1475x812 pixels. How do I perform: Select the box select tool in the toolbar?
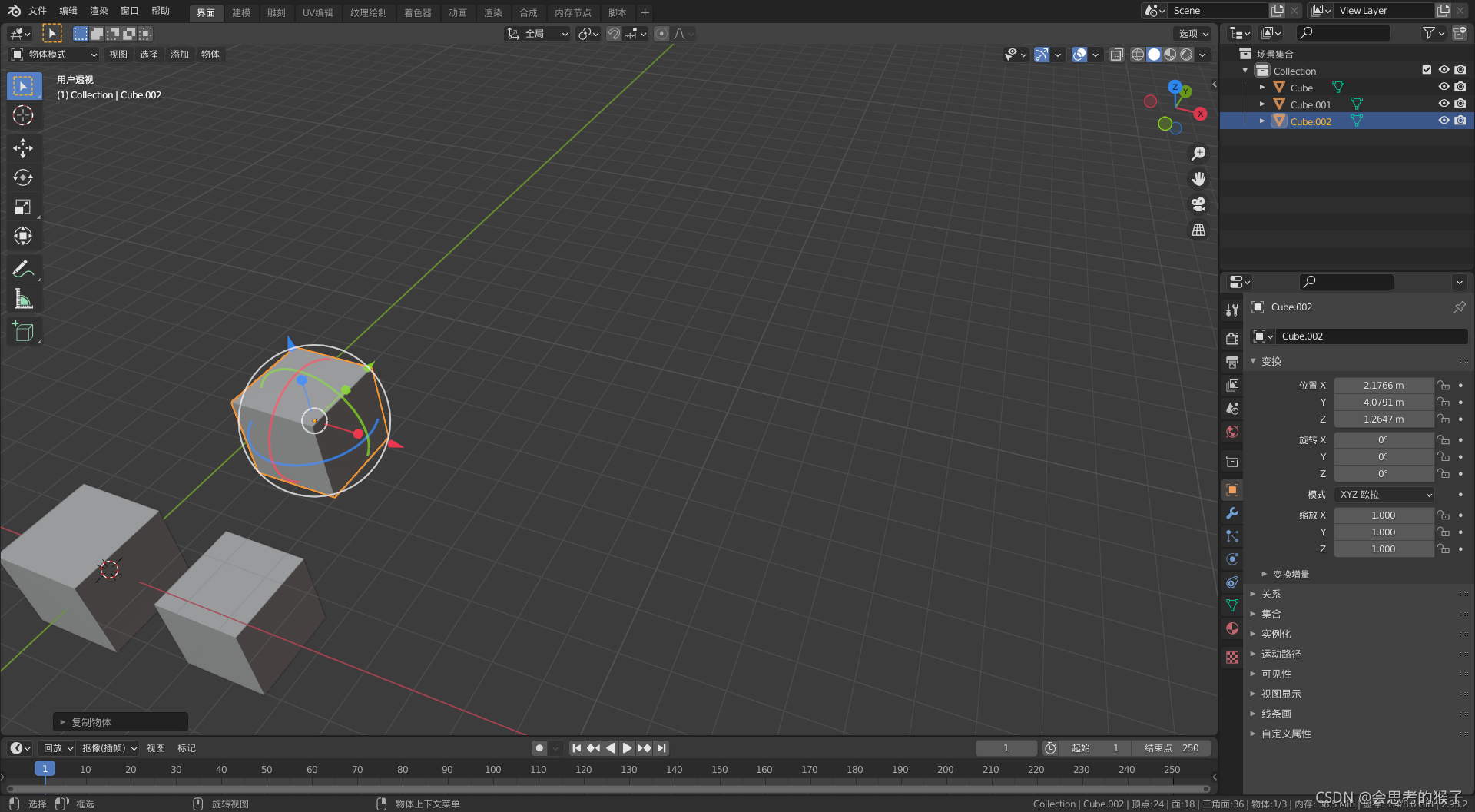24,86
